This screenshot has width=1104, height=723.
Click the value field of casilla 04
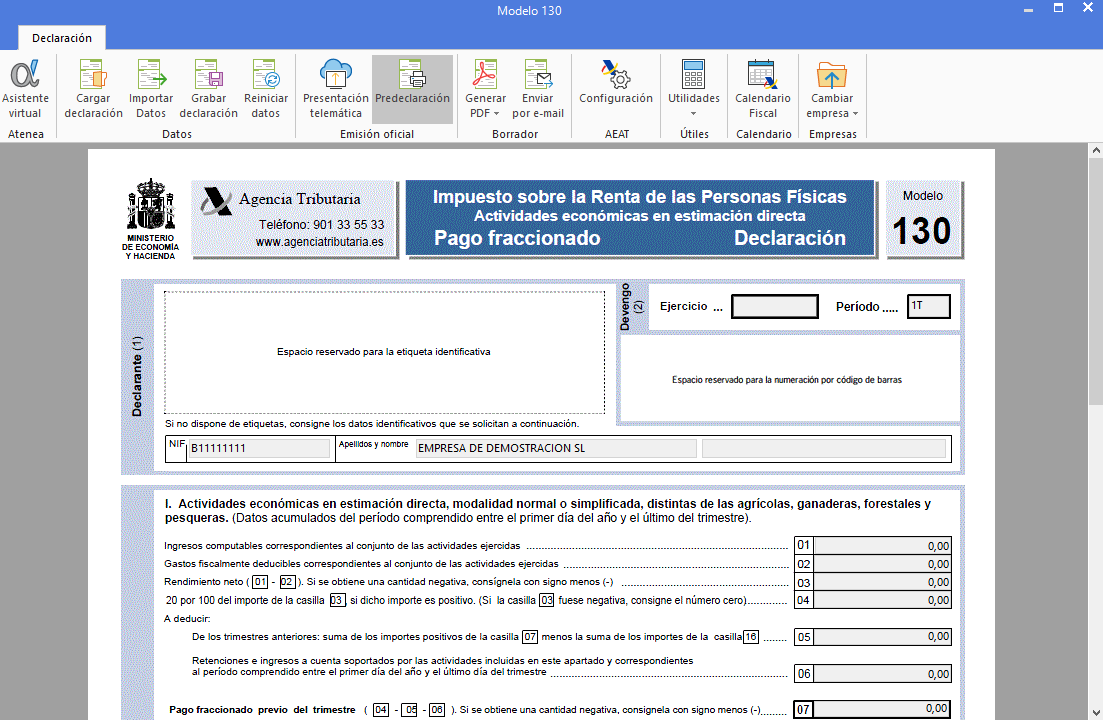[882, 601]
